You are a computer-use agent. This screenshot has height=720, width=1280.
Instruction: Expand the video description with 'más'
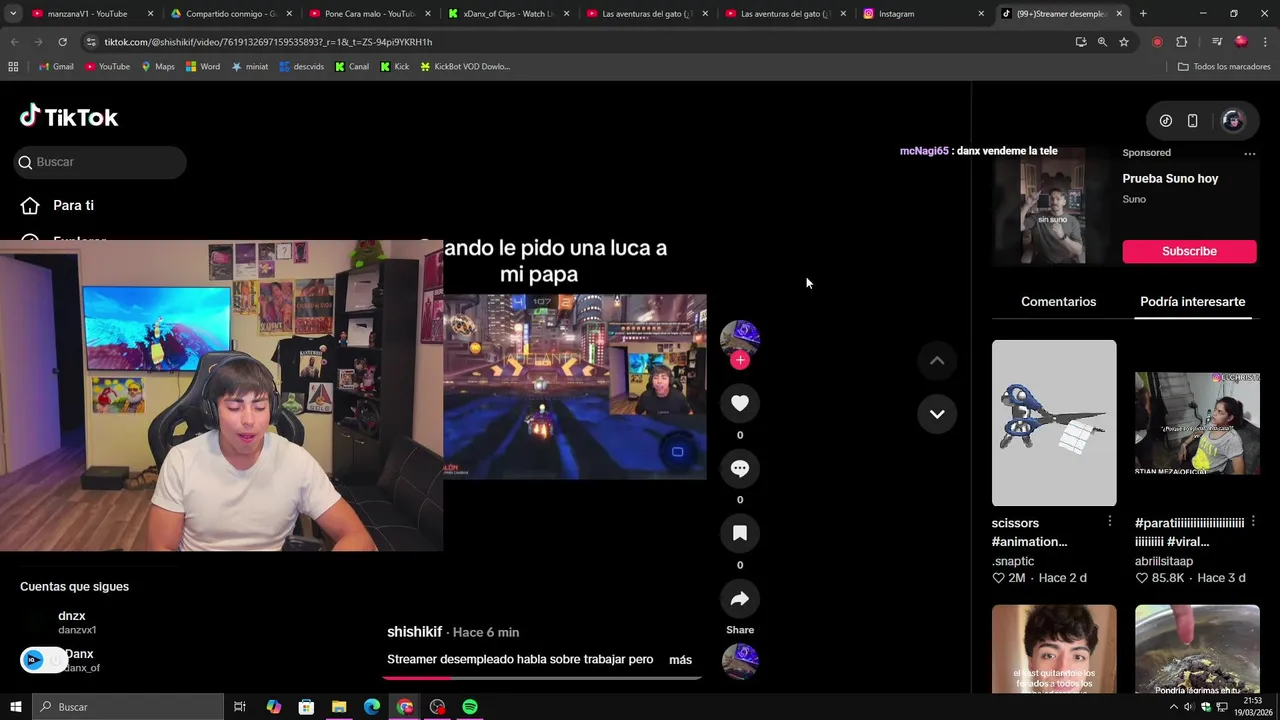coord(680,660)
